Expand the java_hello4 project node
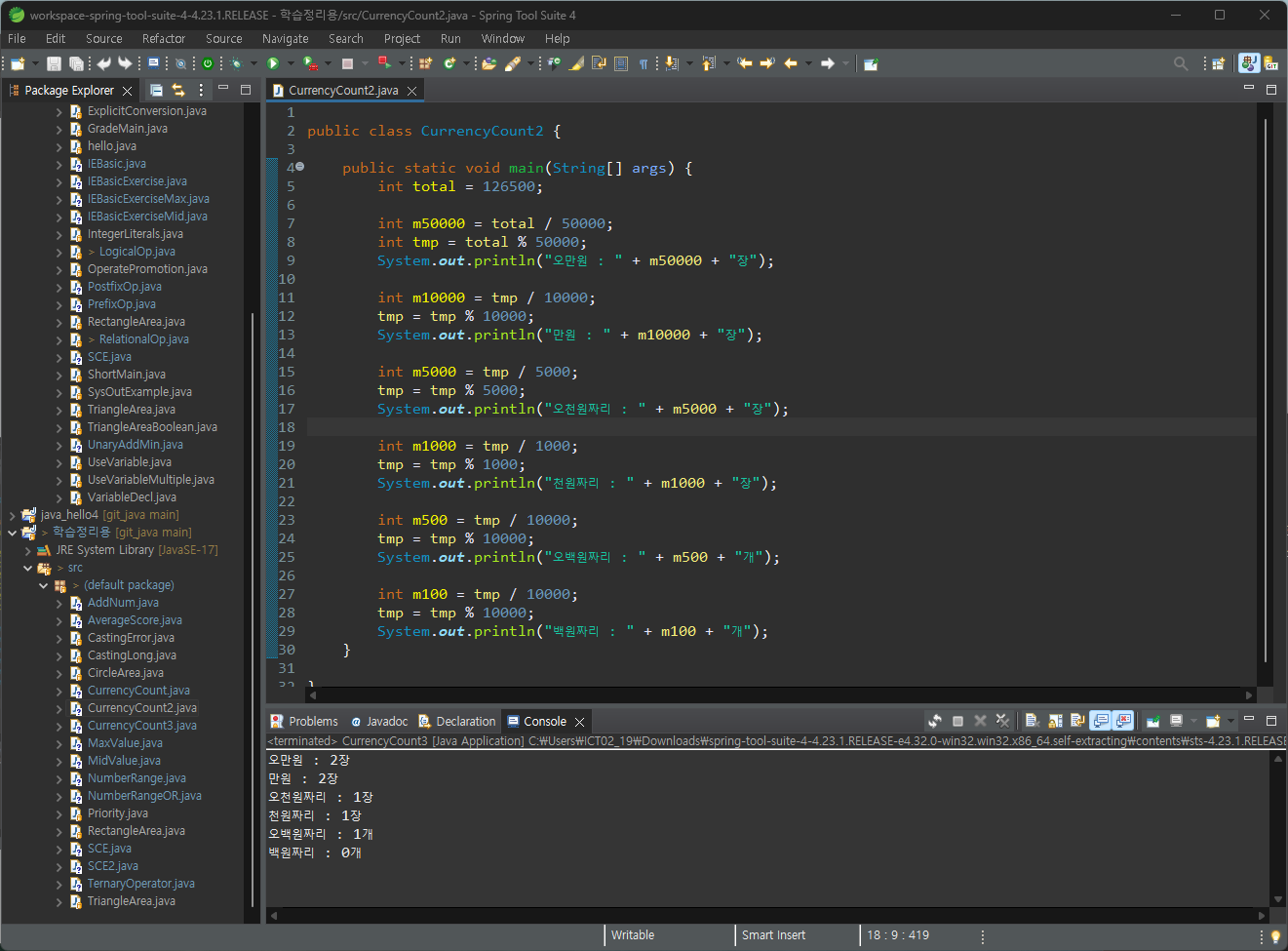Viewport: 1288px width, 951px height. pos(13,515)
